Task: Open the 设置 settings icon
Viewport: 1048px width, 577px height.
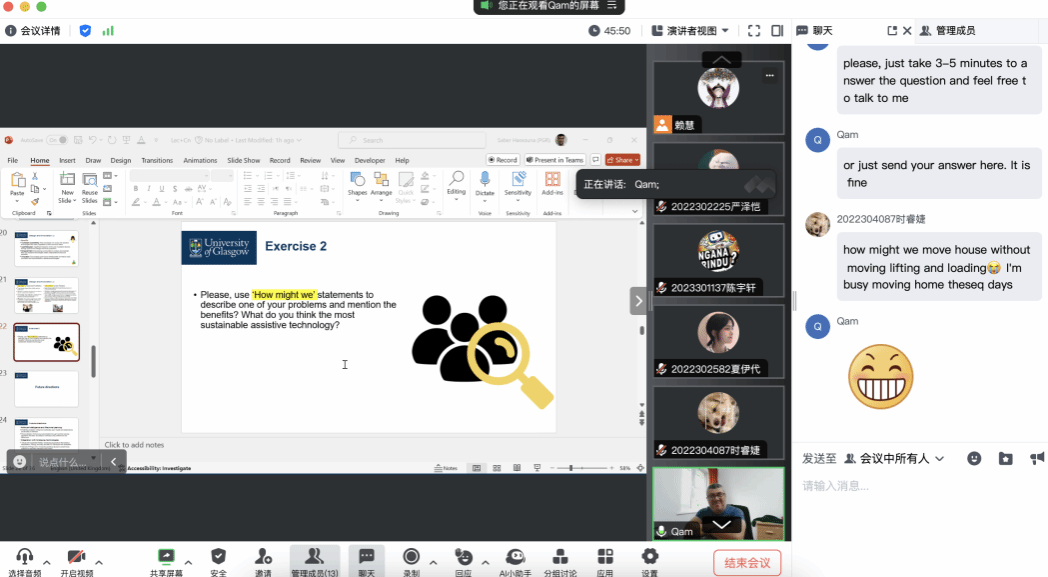Action: [650, 557]
